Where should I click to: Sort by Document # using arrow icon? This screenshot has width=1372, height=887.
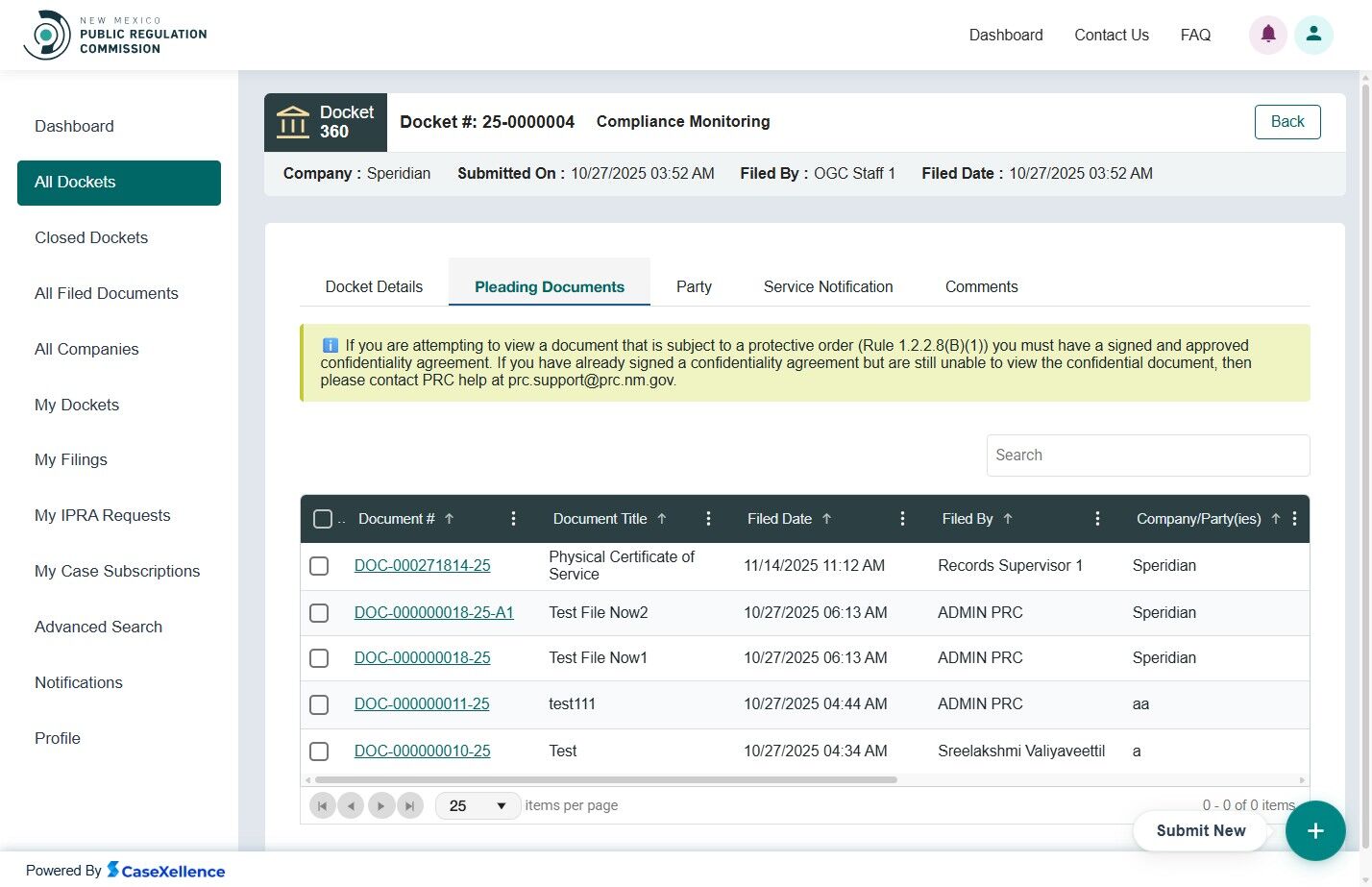[449, 519]
